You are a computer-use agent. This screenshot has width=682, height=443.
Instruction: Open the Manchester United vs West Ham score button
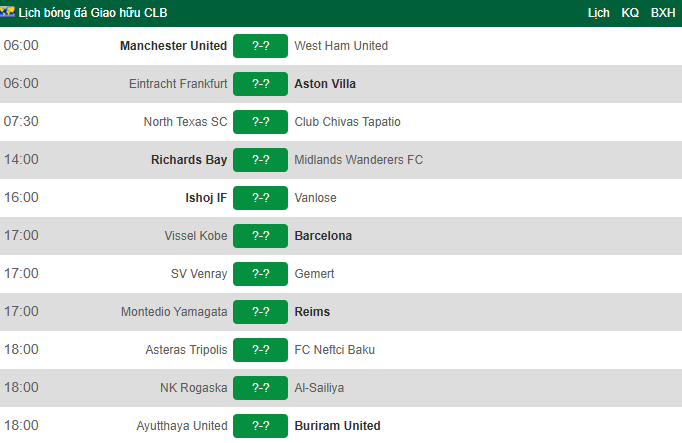[261, 46]
